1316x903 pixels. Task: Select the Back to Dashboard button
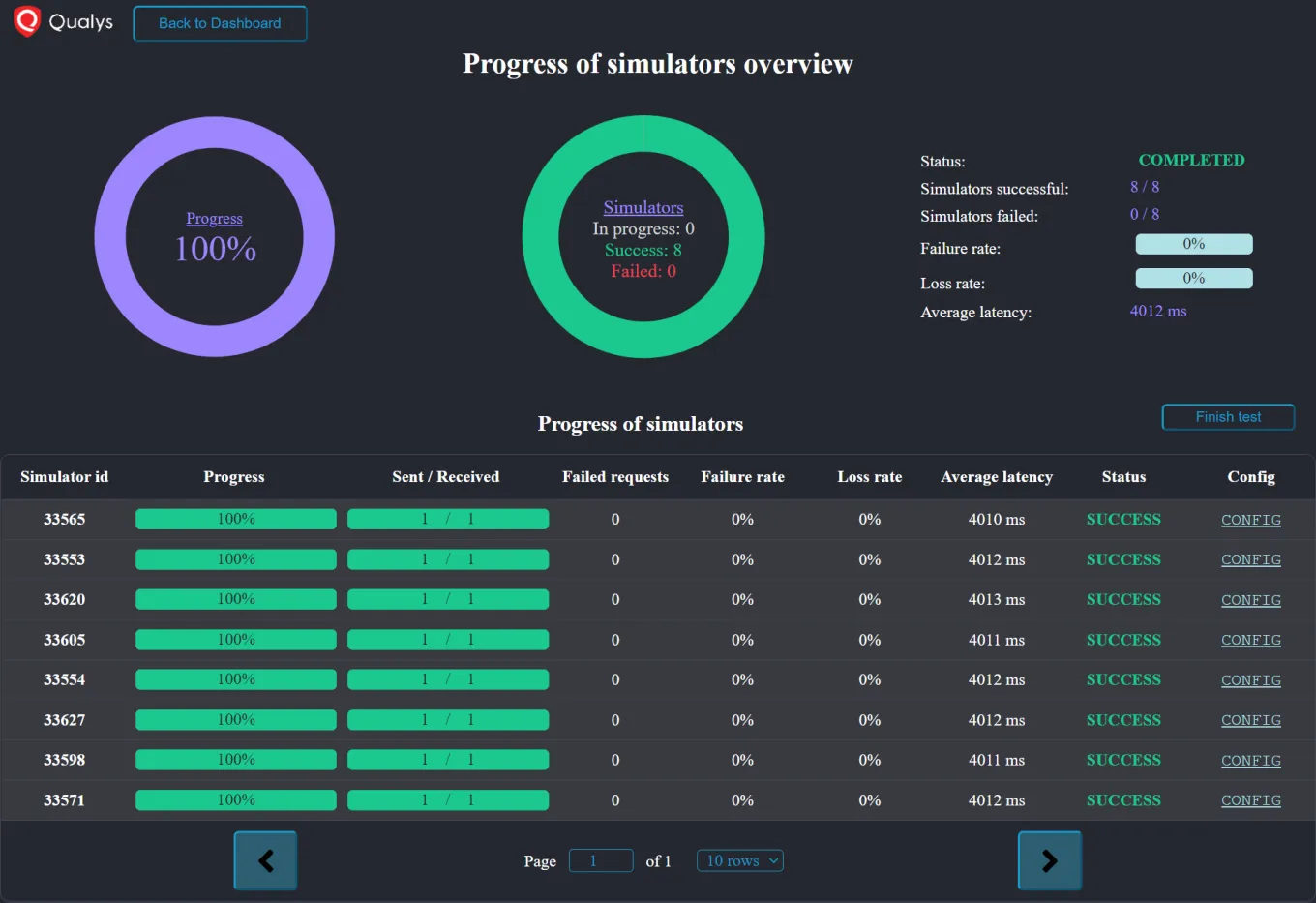(220, 23)
